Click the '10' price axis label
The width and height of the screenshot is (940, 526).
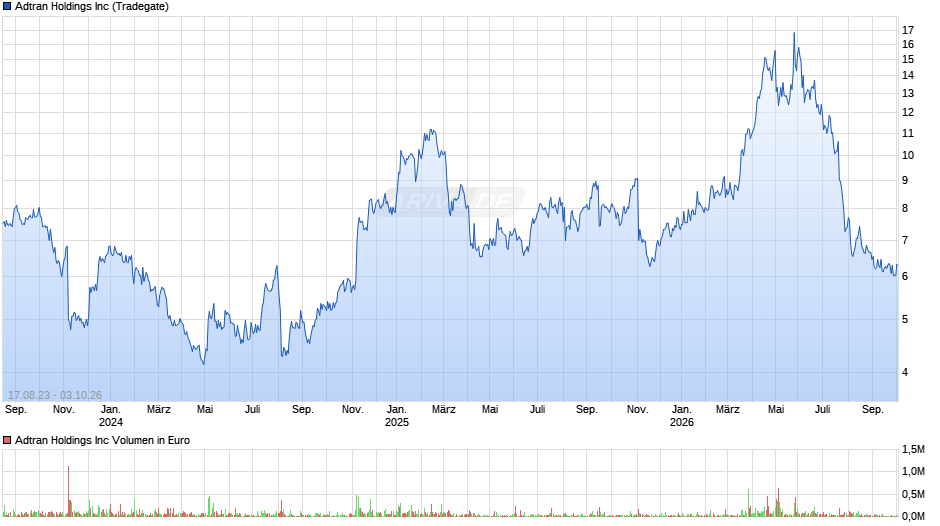click(908, 155)
